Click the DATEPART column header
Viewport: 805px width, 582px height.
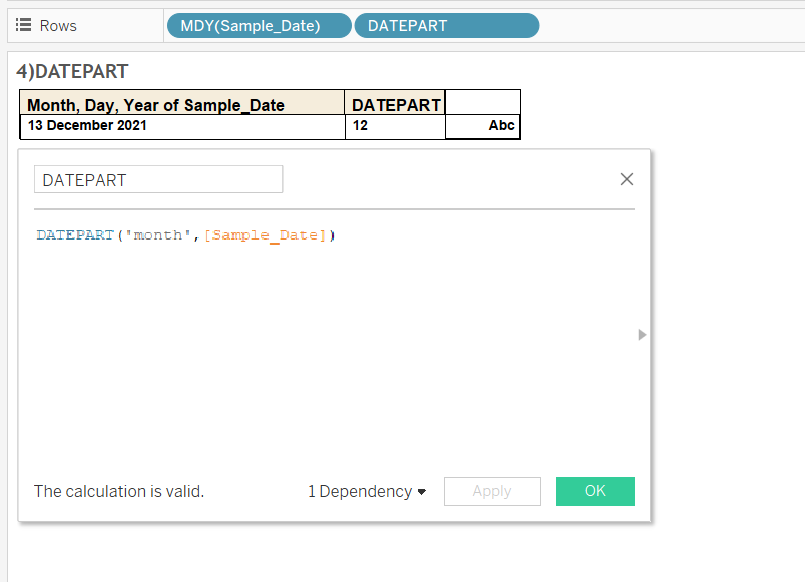coord(395,104)
